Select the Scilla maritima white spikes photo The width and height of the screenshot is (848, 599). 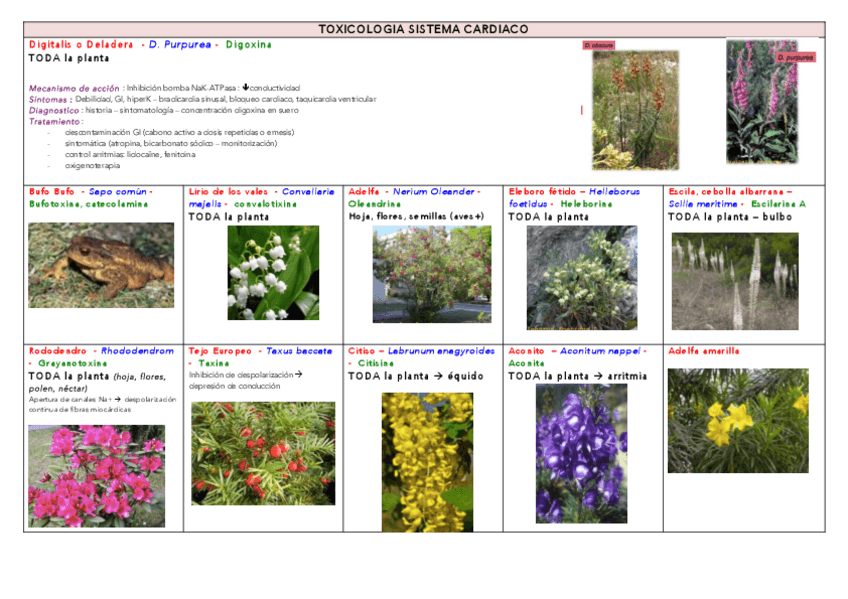click(735, 281)
